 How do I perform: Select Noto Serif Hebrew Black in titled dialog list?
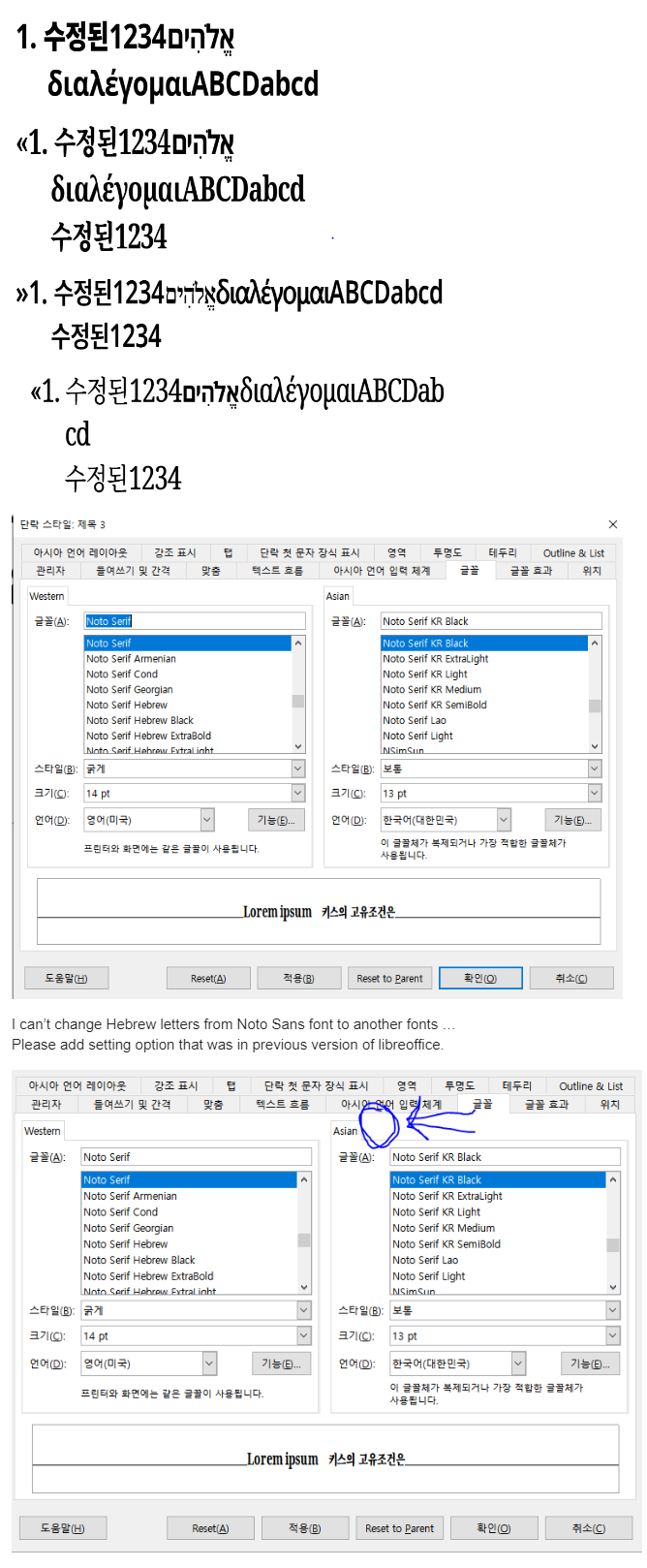click(x=139, y=720)
